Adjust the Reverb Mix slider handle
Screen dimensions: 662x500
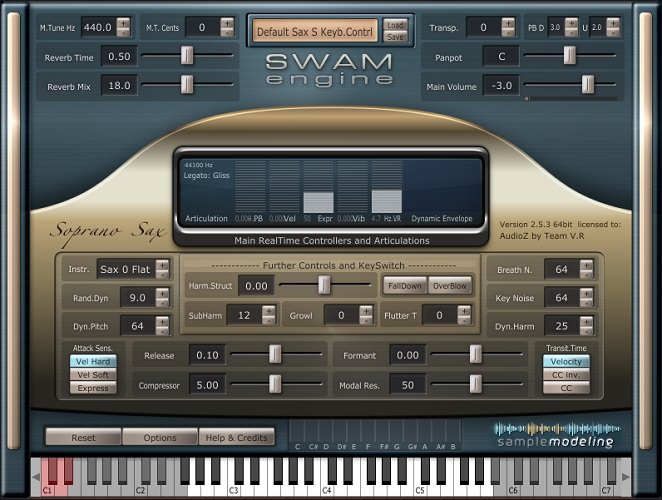click(187, 84)
